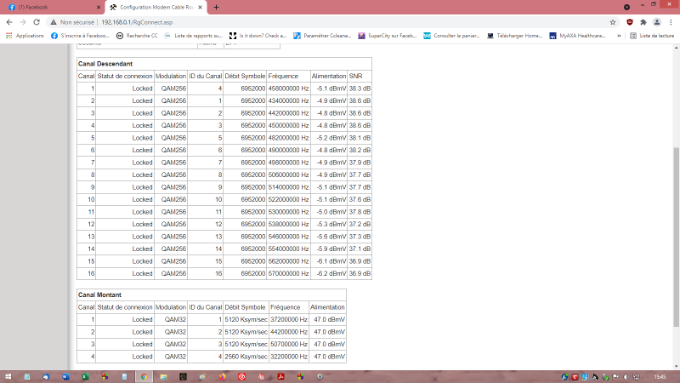The width and height of the screenshot is (680, 383).
Task: Switch to the Facebook tab
Action: pyautogui.click(x=52, y=7)
